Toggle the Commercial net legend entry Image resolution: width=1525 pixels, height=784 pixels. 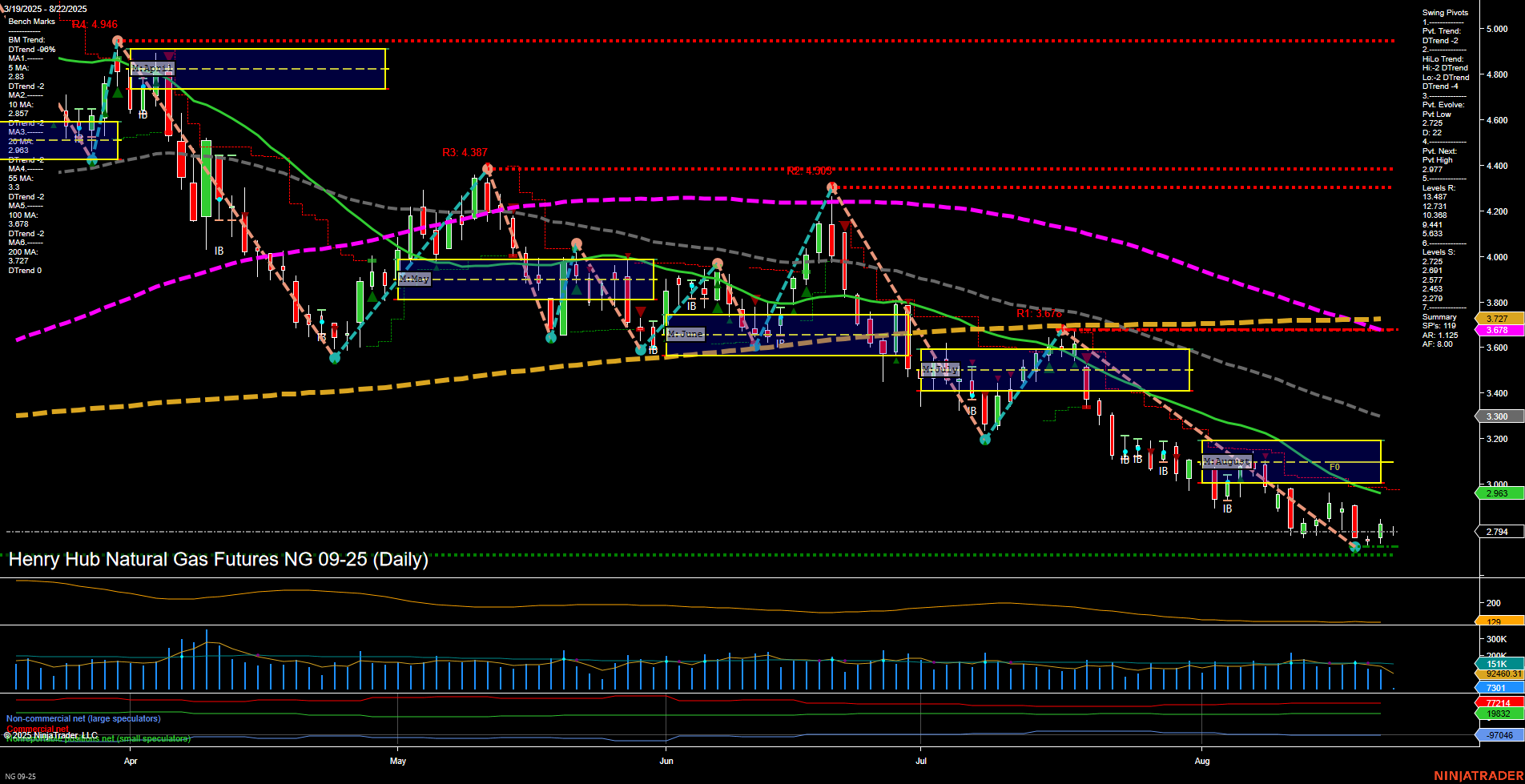coord(37,728)
